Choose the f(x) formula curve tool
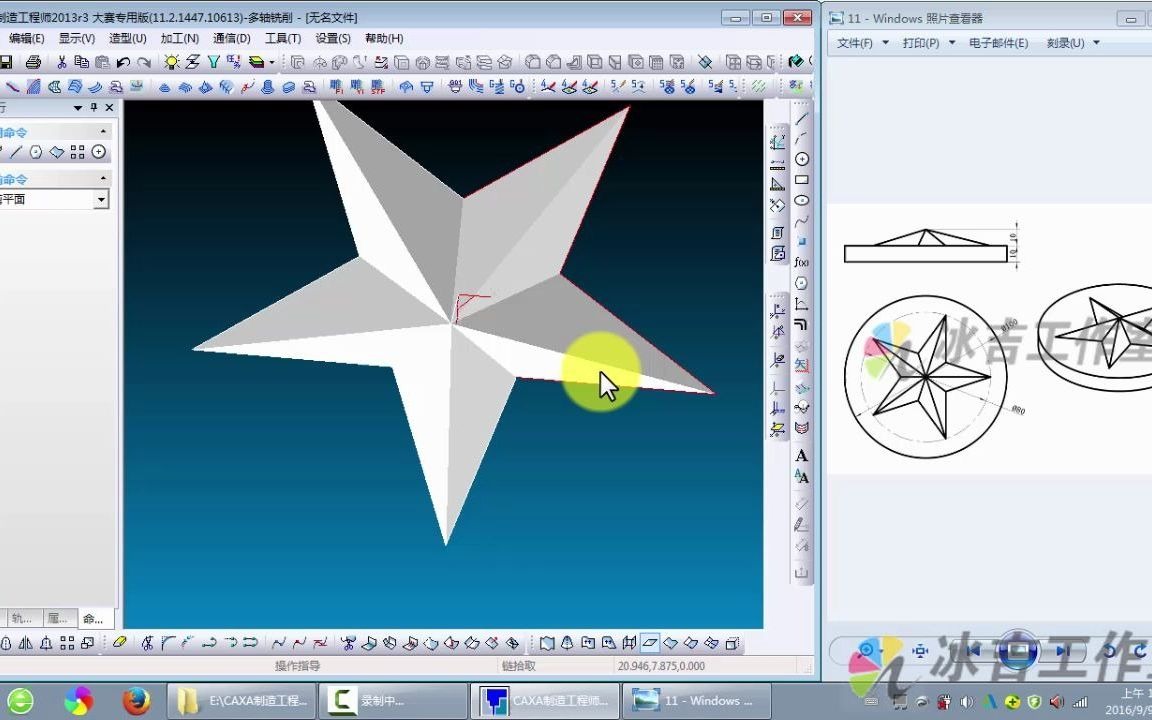This screenshot has height=720, width=1152. 802,262
